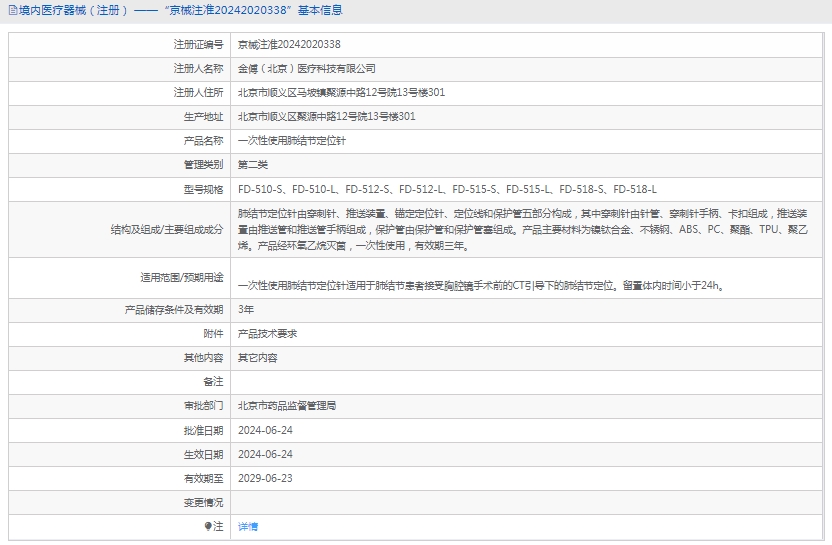
Task: Click attachment value 产品技术要求
Action: tap(267, 334)
